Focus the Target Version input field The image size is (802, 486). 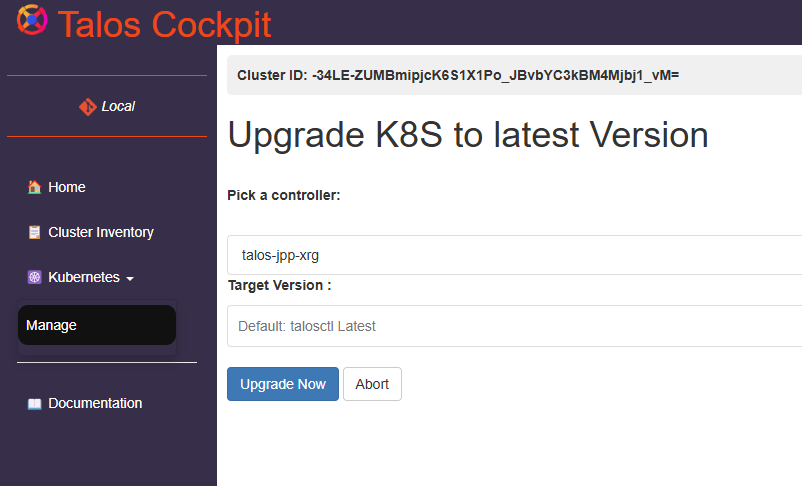(x=515, y=326)
